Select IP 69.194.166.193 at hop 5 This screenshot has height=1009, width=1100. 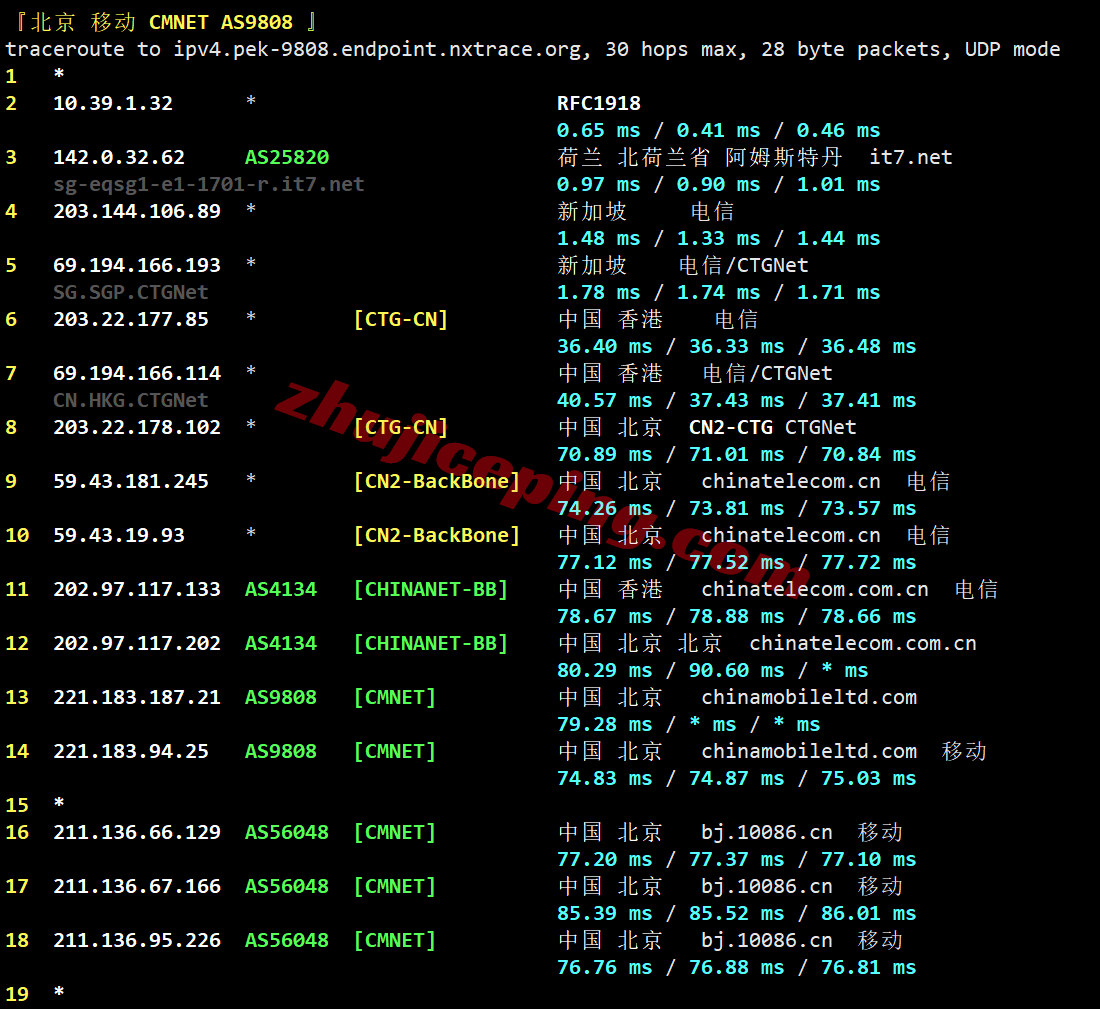(137, 265)
